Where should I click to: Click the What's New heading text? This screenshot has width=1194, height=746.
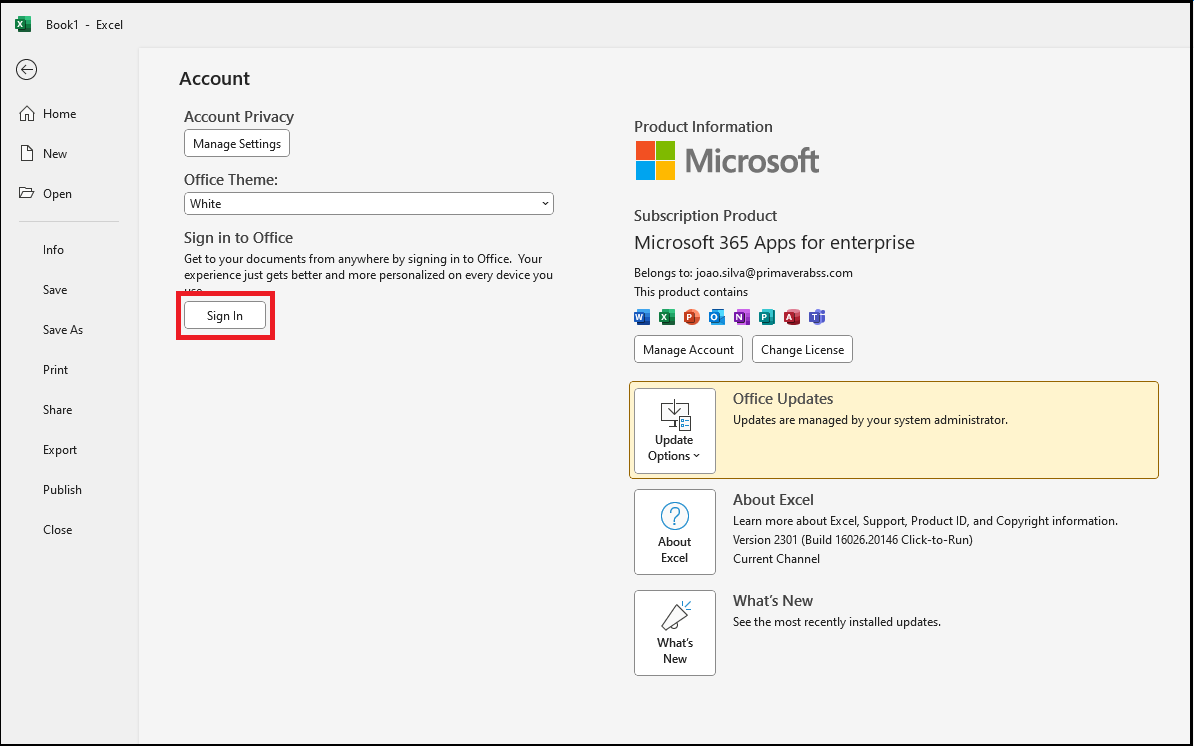click(773, 601)
